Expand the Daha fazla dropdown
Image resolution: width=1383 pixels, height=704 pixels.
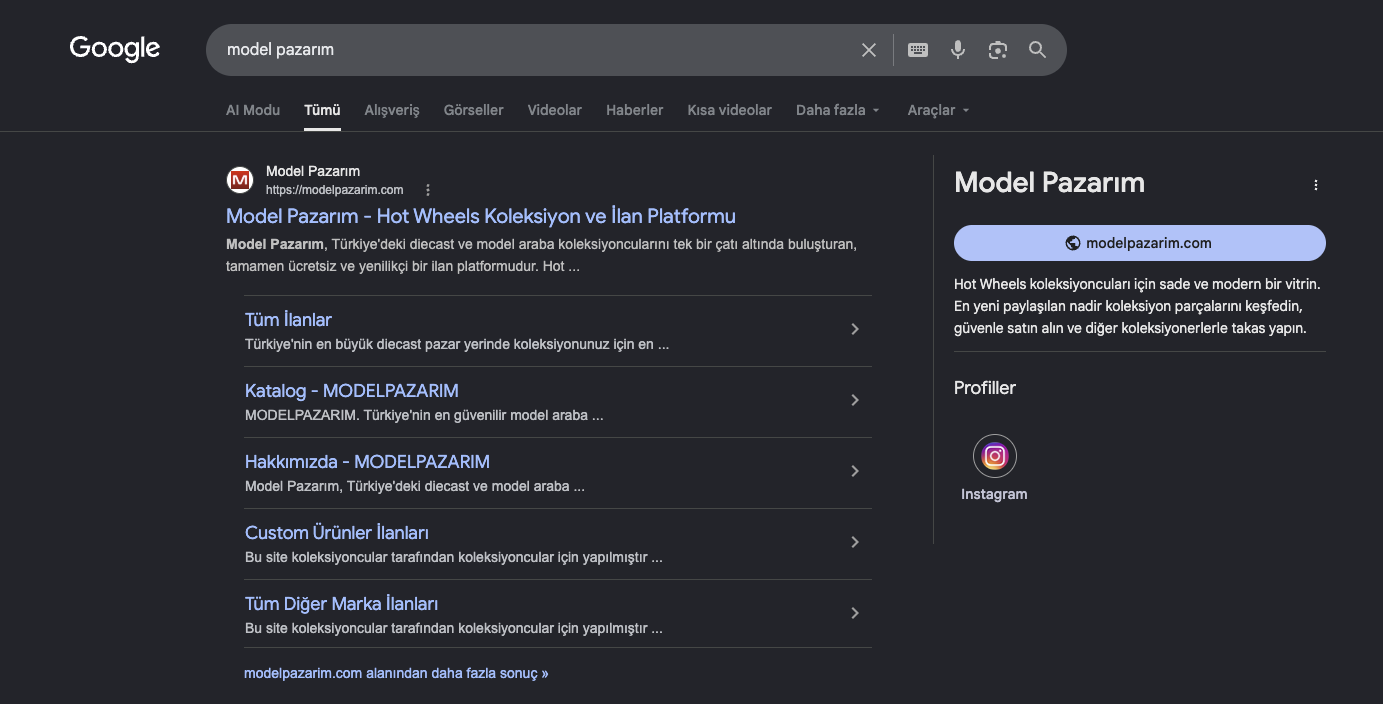[x=838, y=110]
